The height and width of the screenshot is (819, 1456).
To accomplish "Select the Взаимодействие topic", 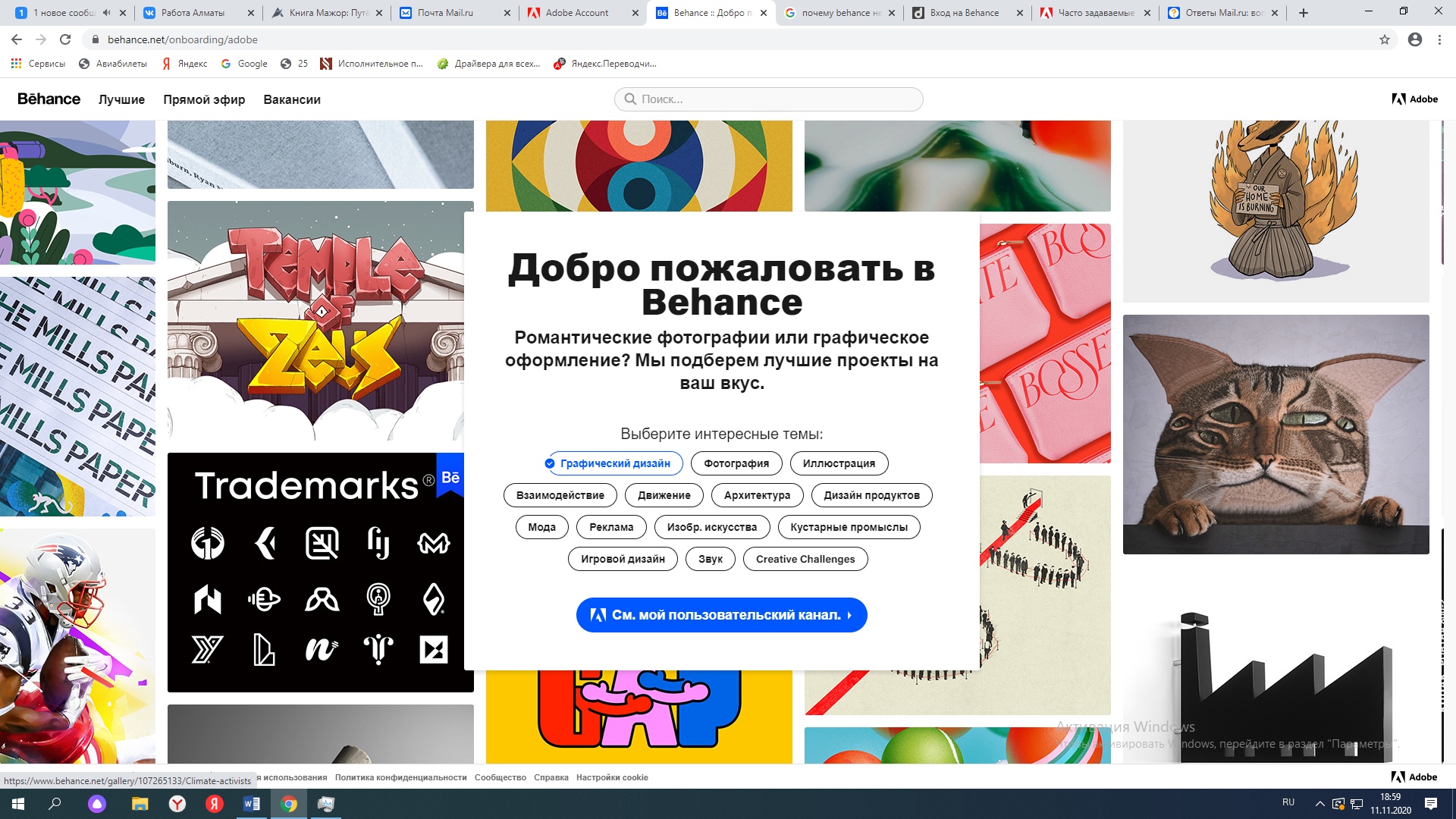I will pos(560,495).
